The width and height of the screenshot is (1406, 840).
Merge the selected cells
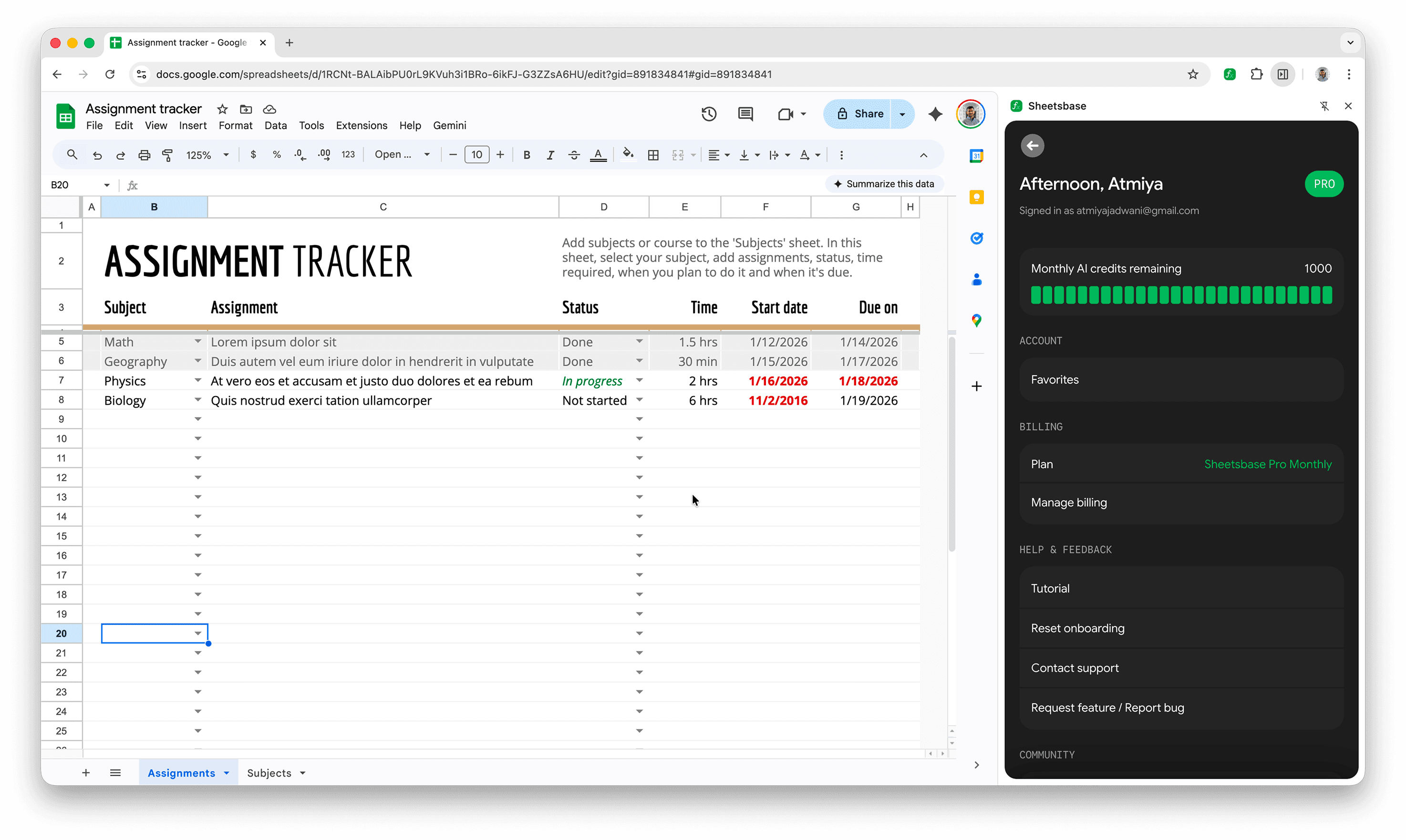[x=678, y=154]
